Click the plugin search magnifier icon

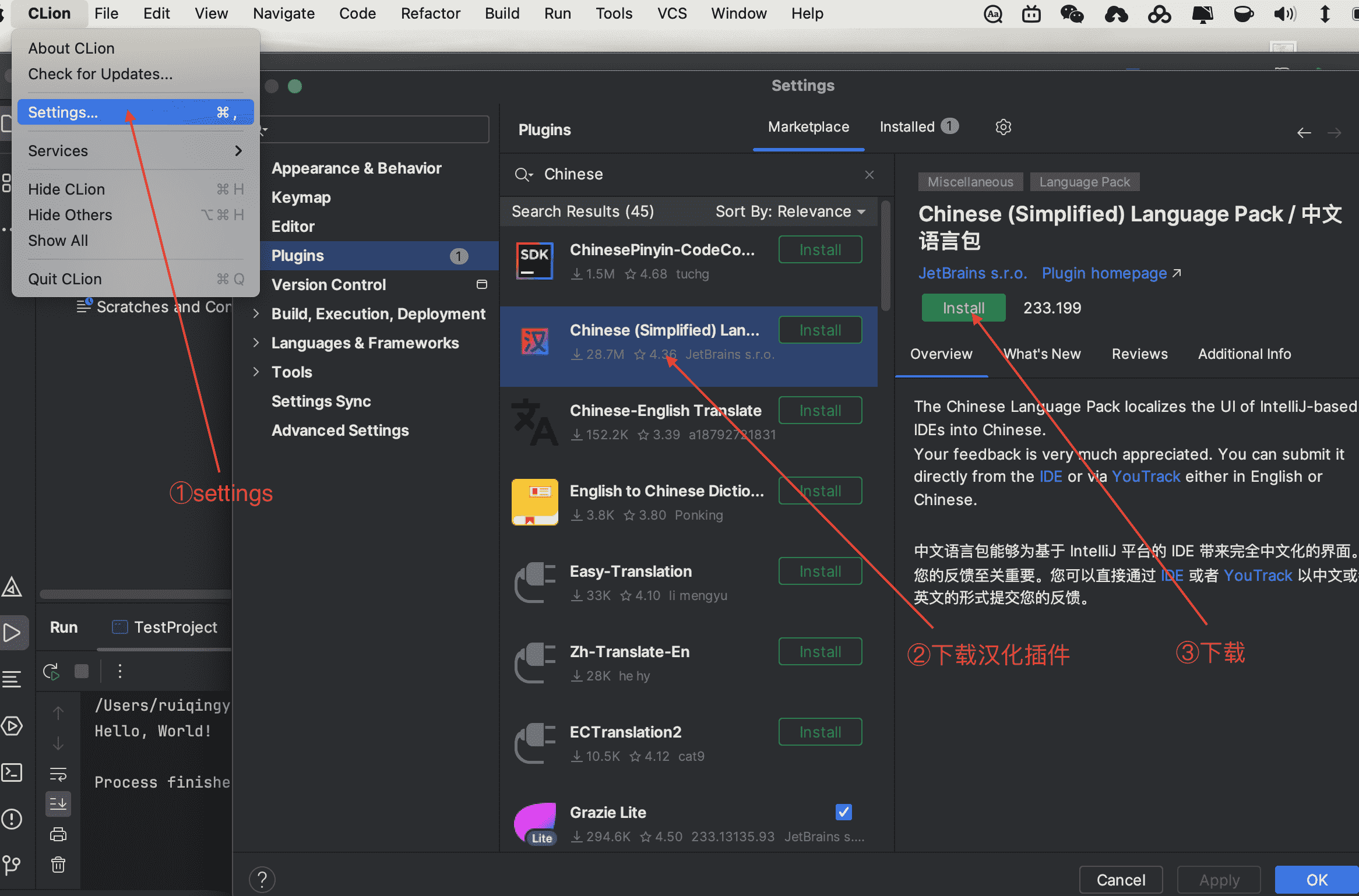(x=523, y=174)
